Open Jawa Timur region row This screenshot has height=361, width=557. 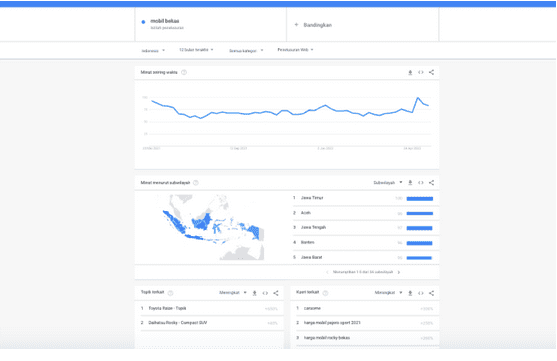[365, 198]
